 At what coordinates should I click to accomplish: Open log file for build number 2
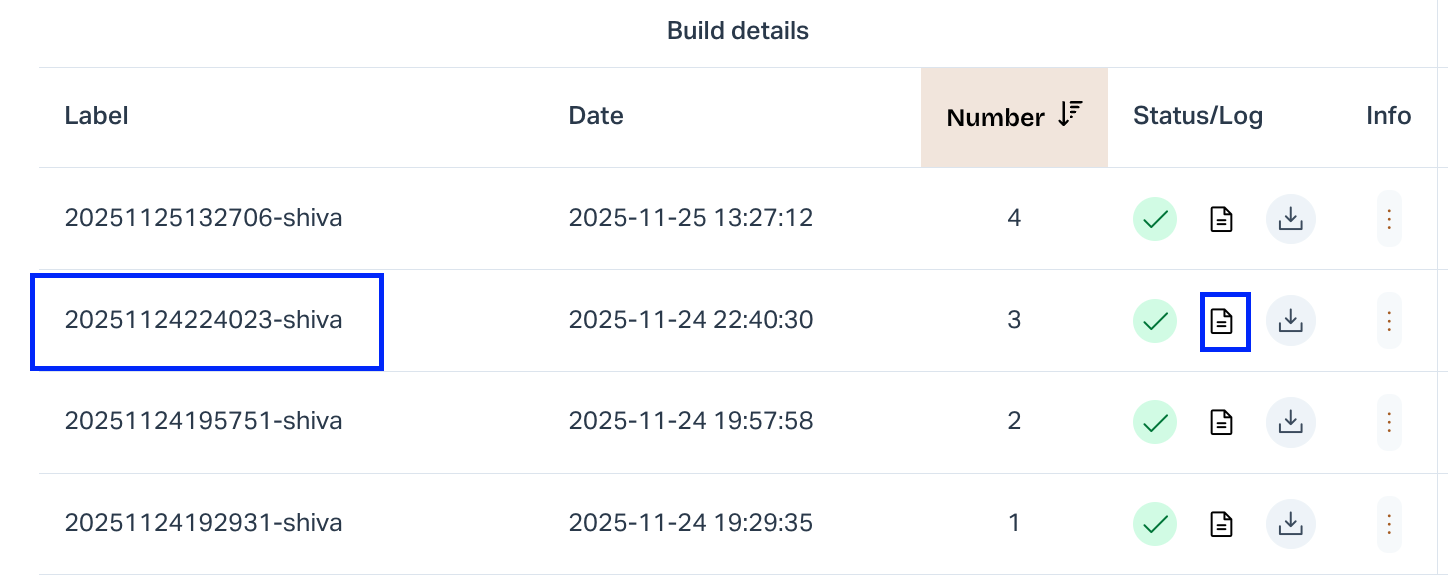pyautogui.click(x=1221, y=422)
